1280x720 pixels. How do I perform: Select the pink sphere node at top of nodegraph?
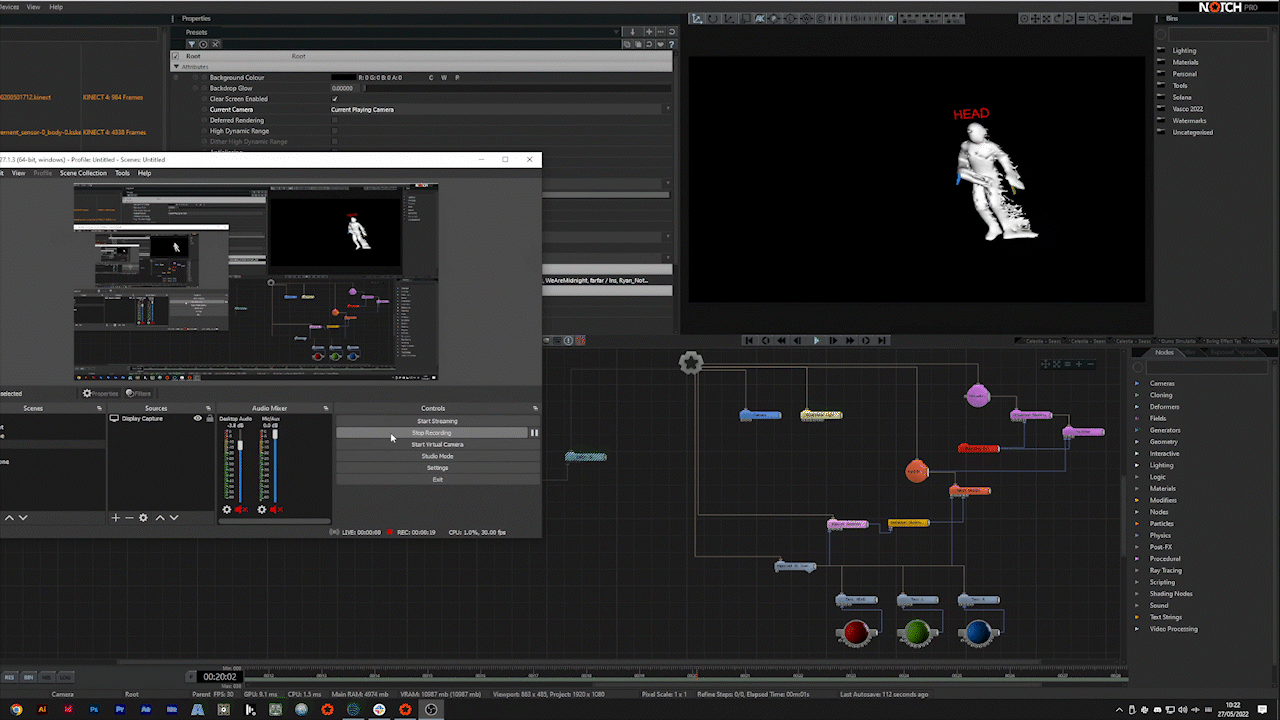point(978,396)
